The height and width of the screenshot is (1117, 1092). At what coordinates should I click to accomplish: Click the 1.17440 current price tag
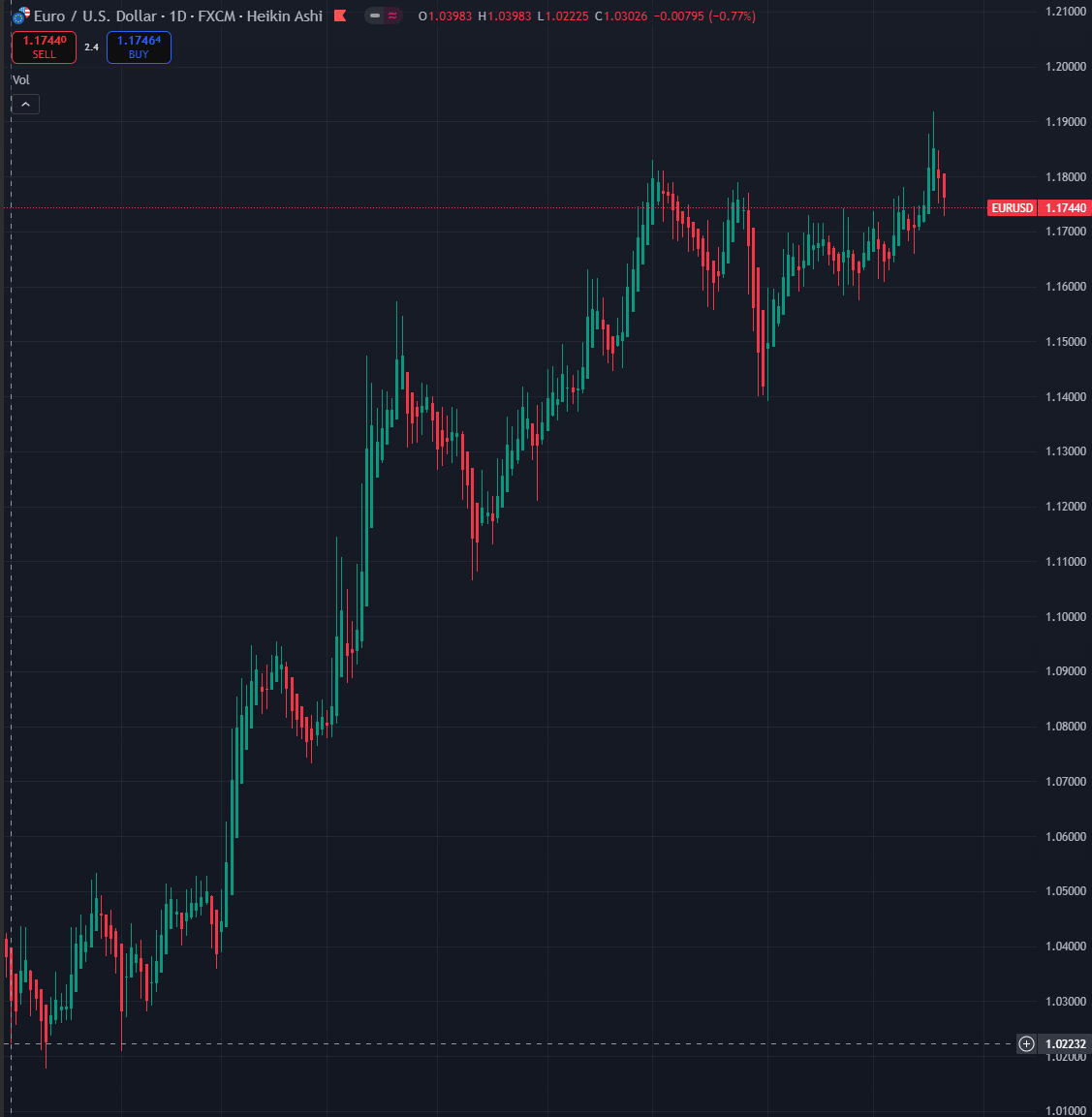point(1065,208)
